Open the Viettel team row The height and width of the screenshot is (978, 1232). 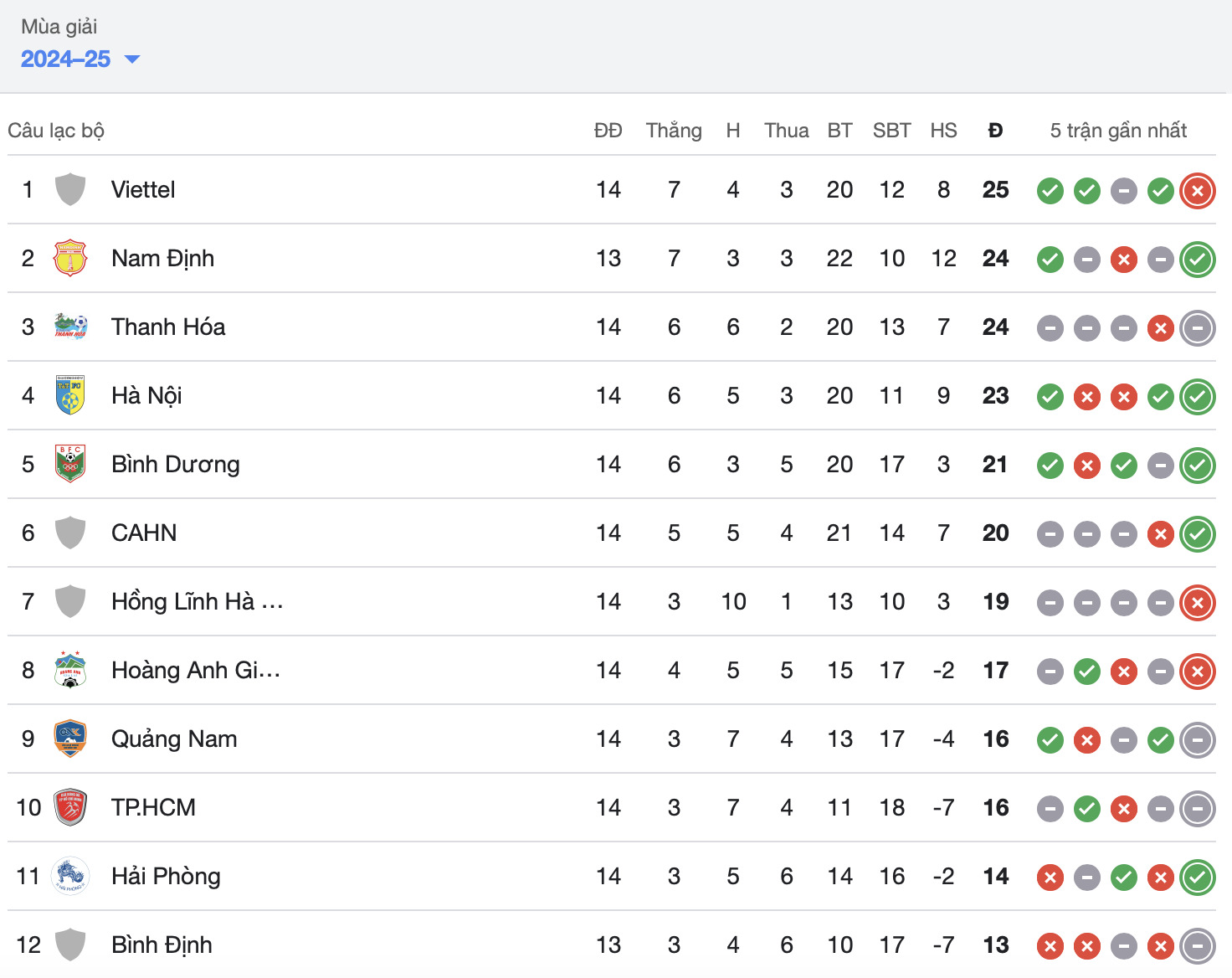[143, 190]
